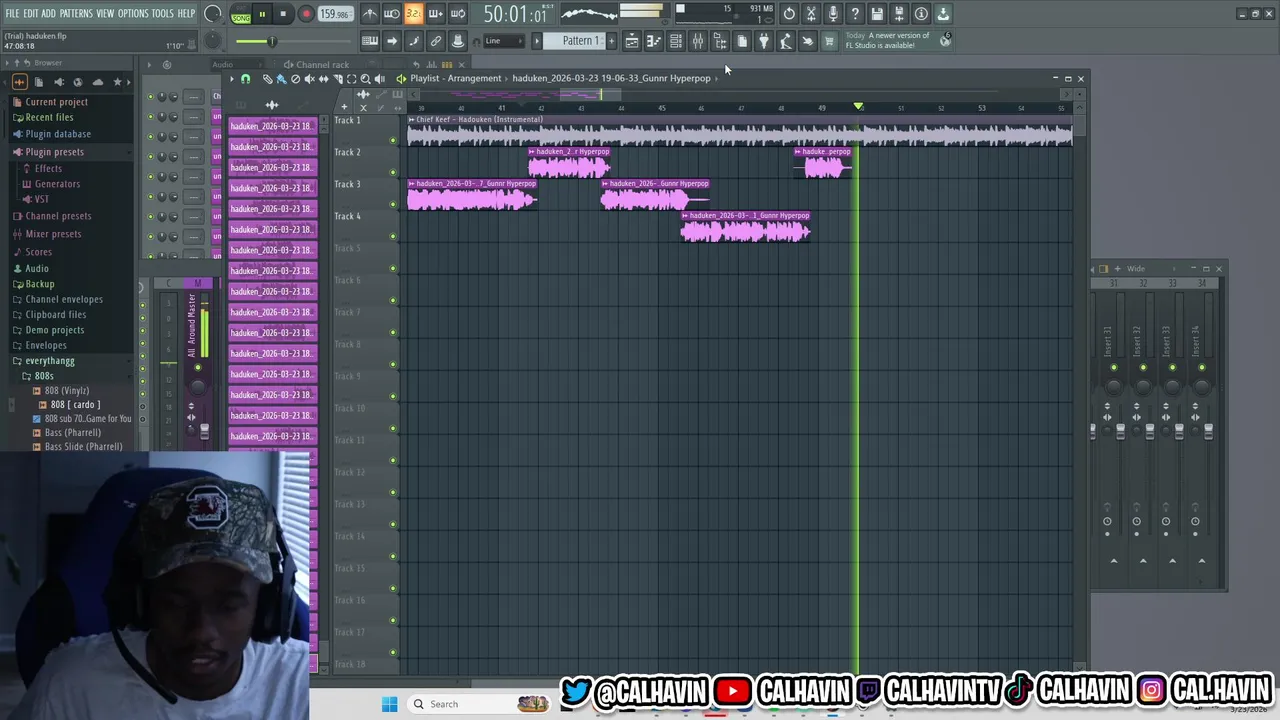Image resolution: width=1280 pixels, height=720 pixels.
Task: Open Windows Start menu on taskbar
Action: [389, 704]
